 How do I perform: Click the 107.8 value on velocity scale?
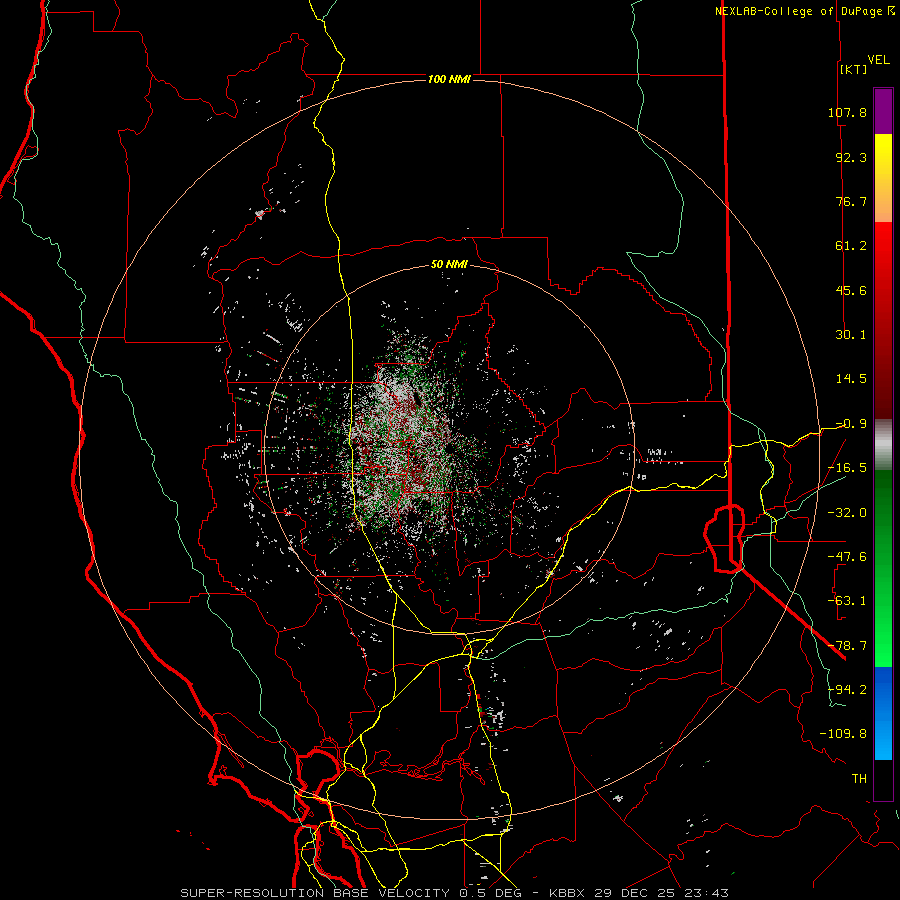tap(847, 112)
